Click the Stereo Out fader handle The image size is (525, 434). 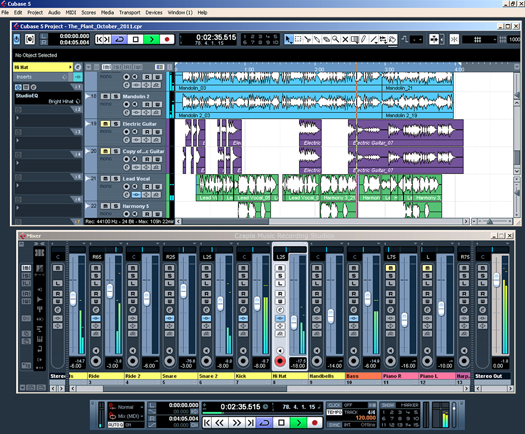point(497,280)
